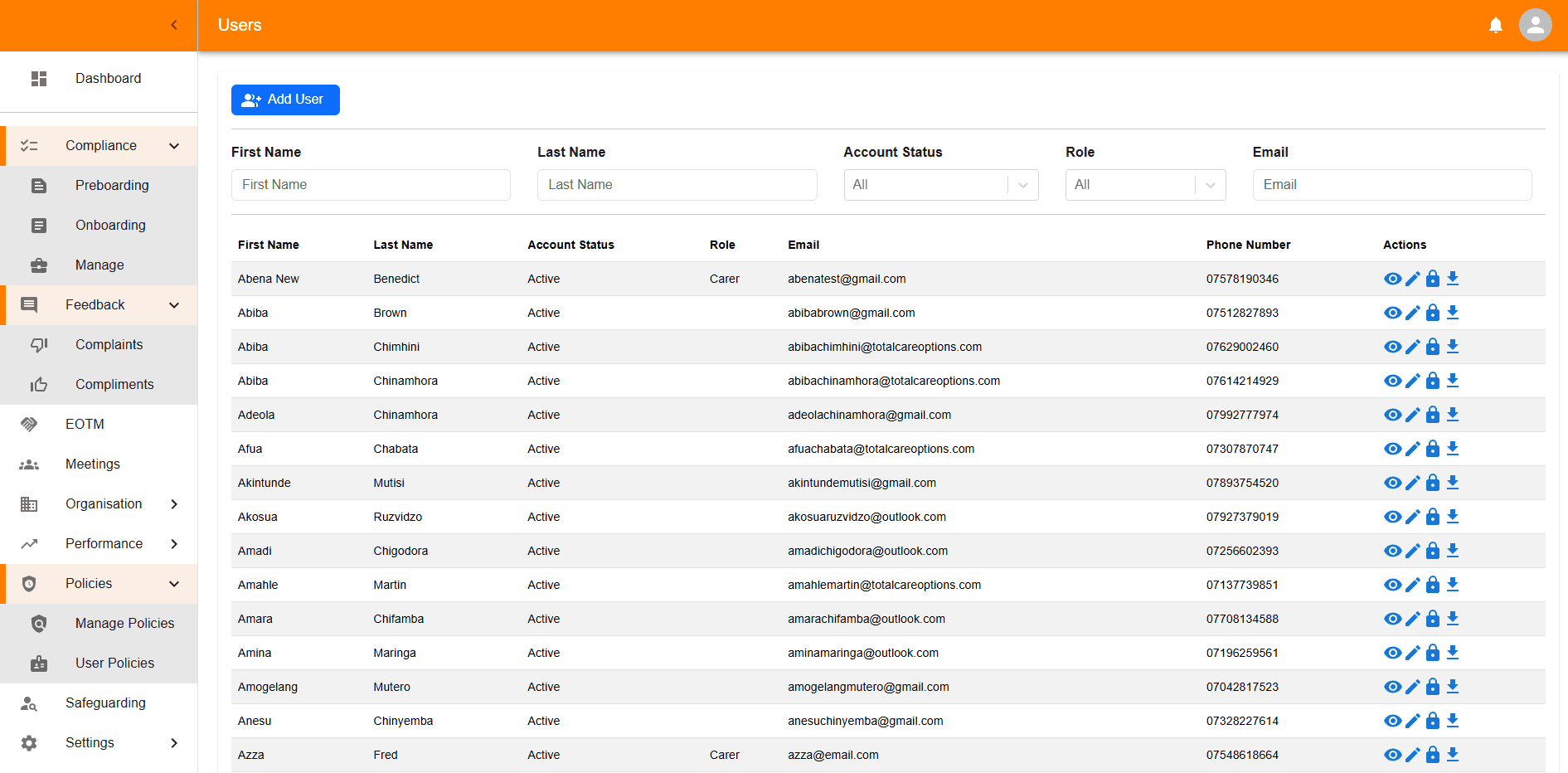This screenshot has width=1568, height=773.
Task: Click the eye icon for Azza Fred
Action: tap(1393, 755)
